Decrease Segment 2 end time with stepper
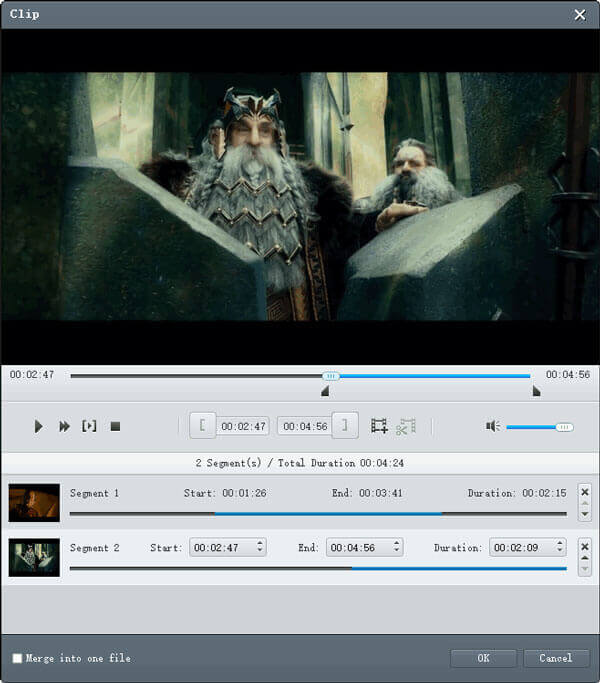The height and width of the screenshot is (683, 600). 396,551
